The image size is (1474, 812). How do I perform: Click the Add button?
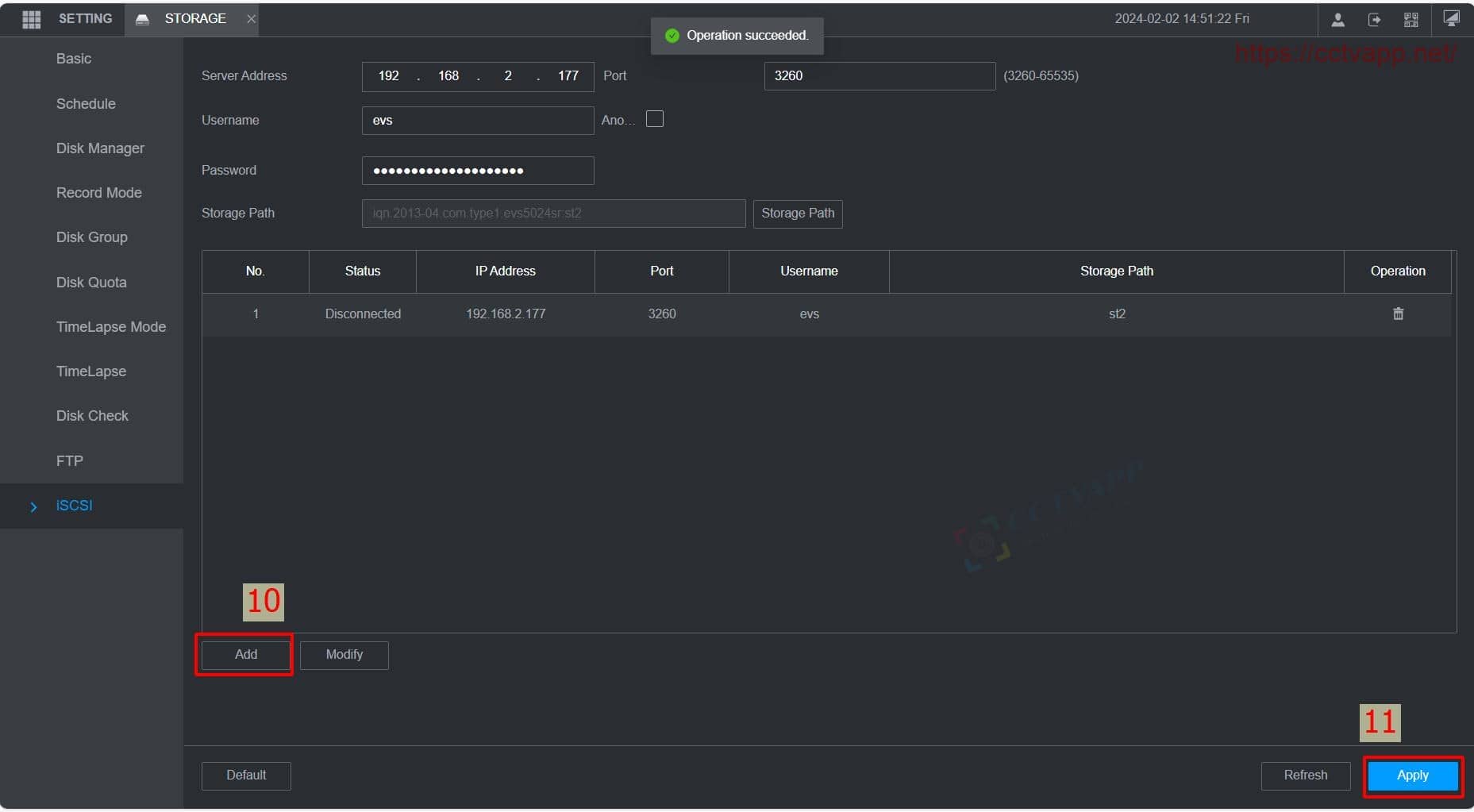(x=246, y=655)
